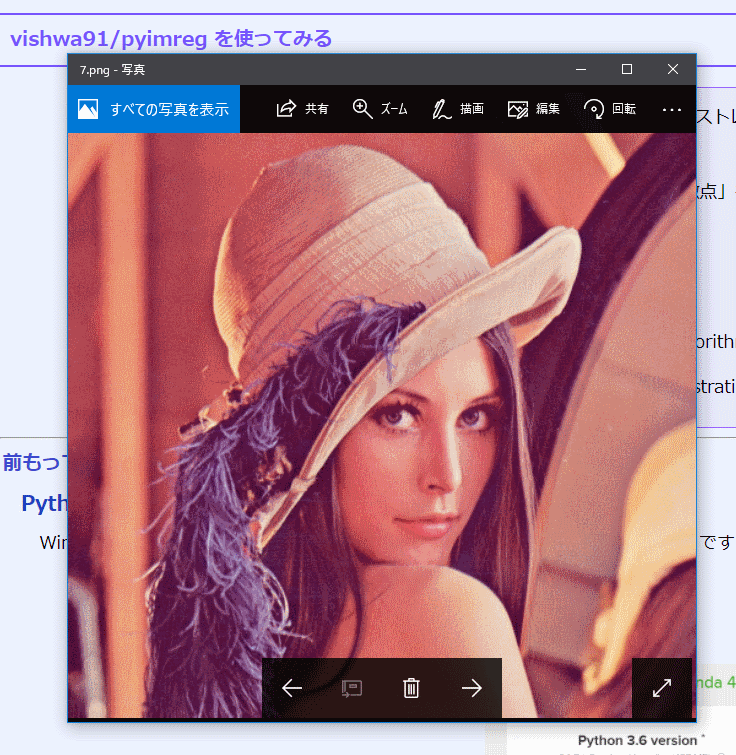
Task: Open the vishwa91/pyimreg heading link
Action: (x=170, y=39)
